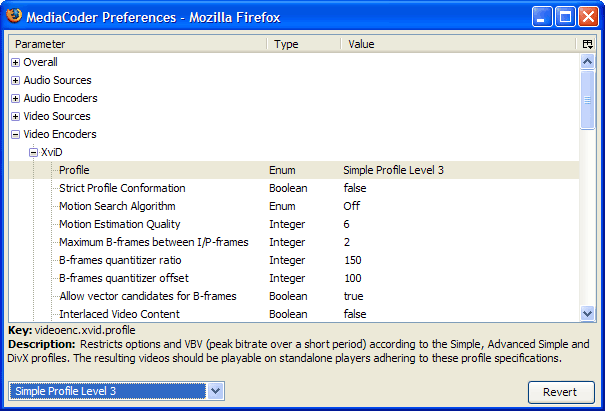Click the Video Sources label

[x=57, y=116]
